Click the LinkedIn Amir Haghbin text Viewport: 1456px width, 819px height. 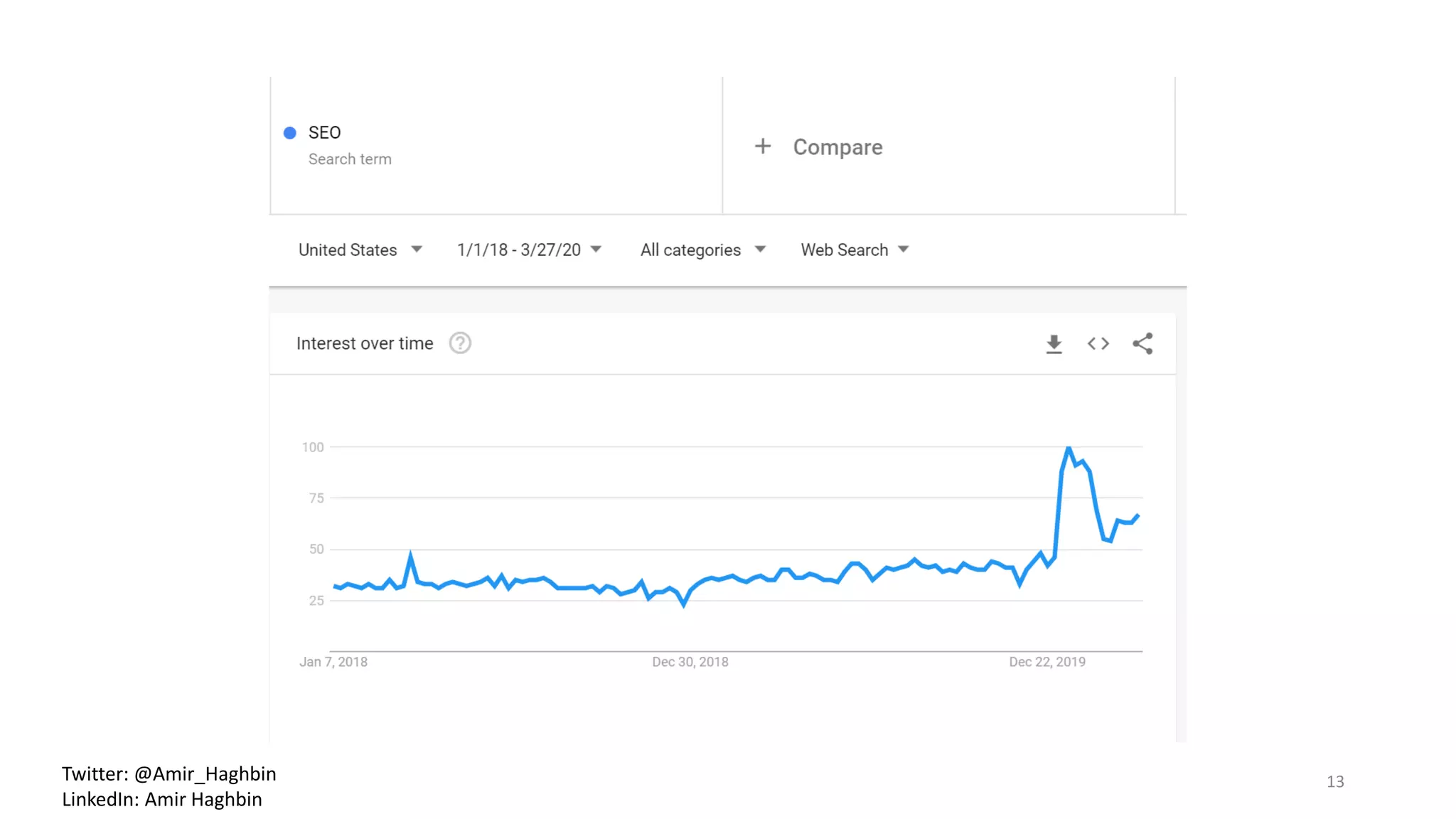click(x=161, y=799)
